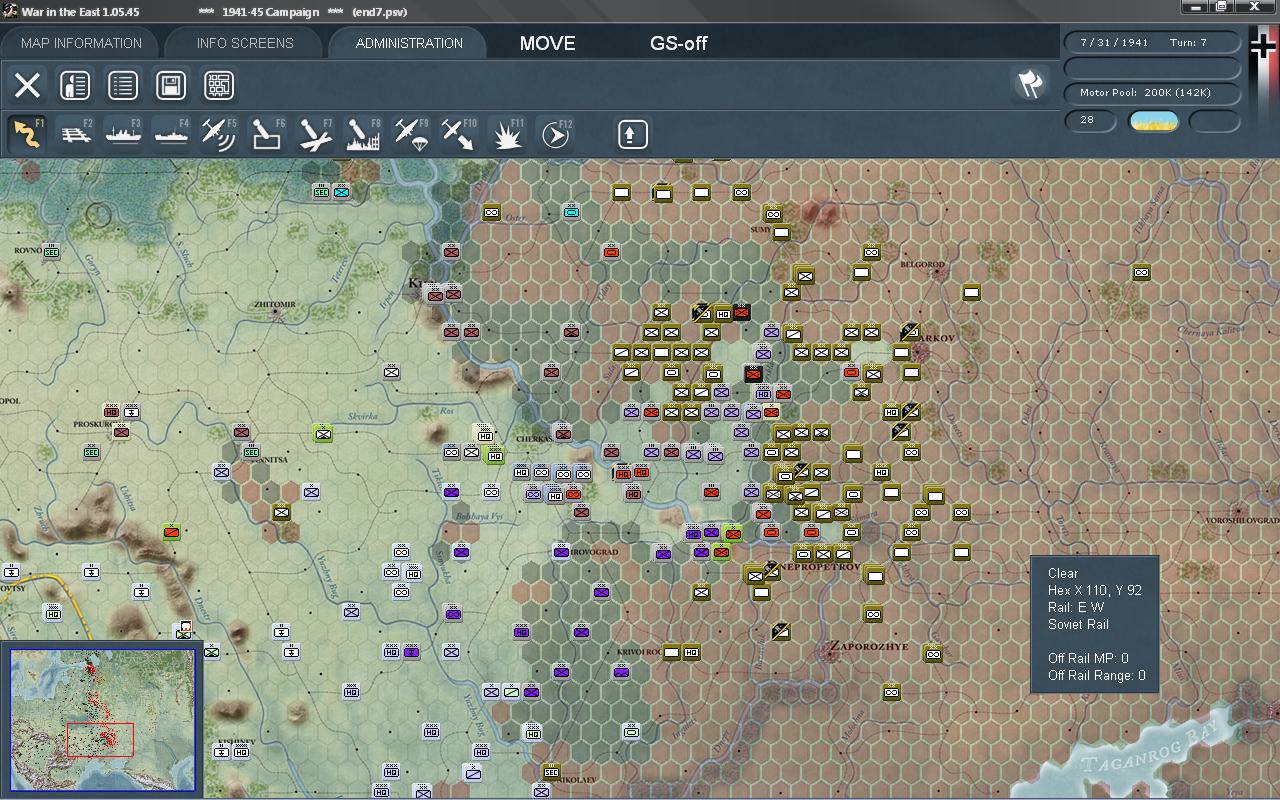Screen dimensions: 1280x800
Task: Click 'Off Rail Range: 0' in tooltip
Action: coord(1097,675)
